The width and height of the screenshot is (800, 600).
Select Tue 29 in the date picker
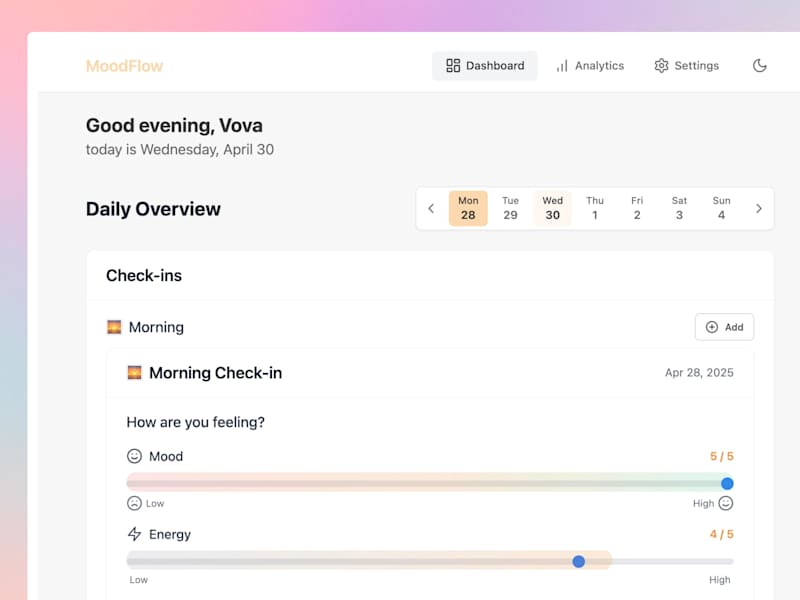coord(510,208)
